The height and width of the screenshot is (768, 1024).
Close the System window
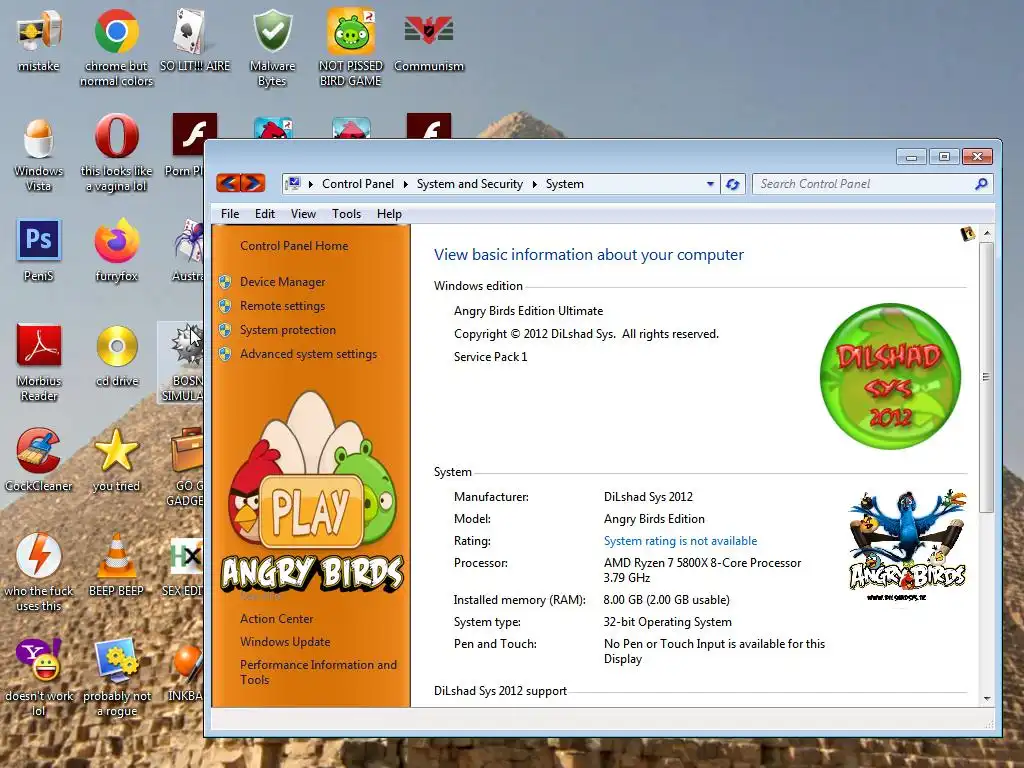tap(977, 157)
